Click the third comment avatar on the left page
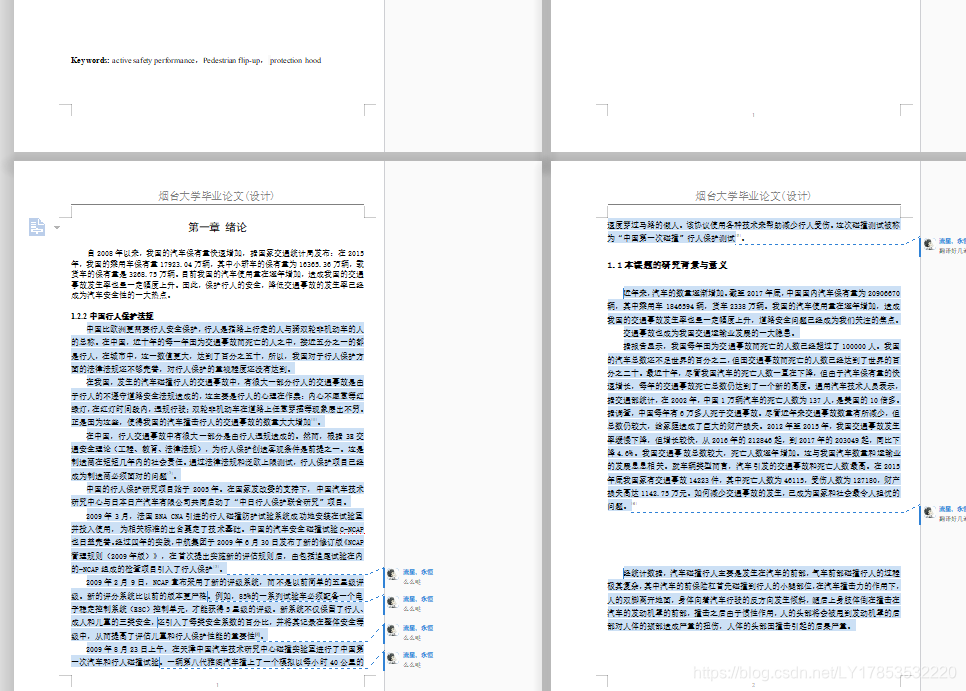The width and height of the screenshot is (966, 691). tap(392, 631)
